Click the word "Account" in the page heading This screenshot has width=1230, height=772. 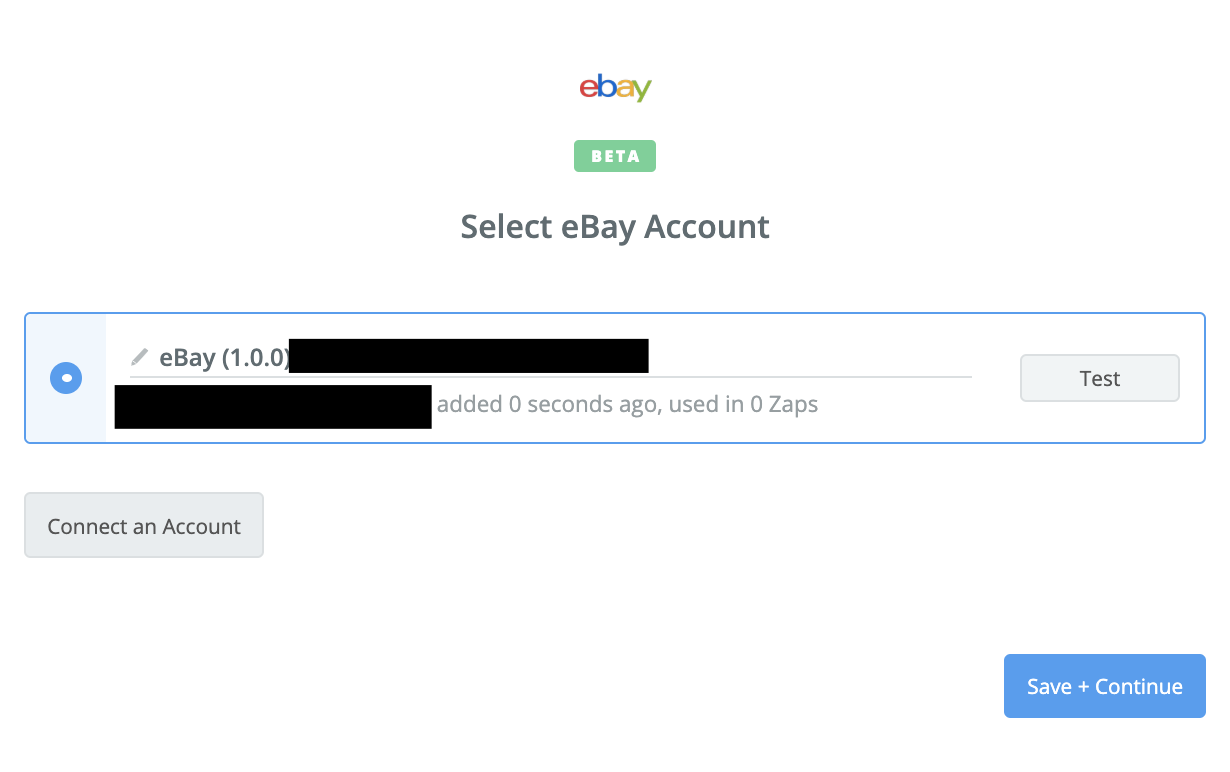pos(706,227)
